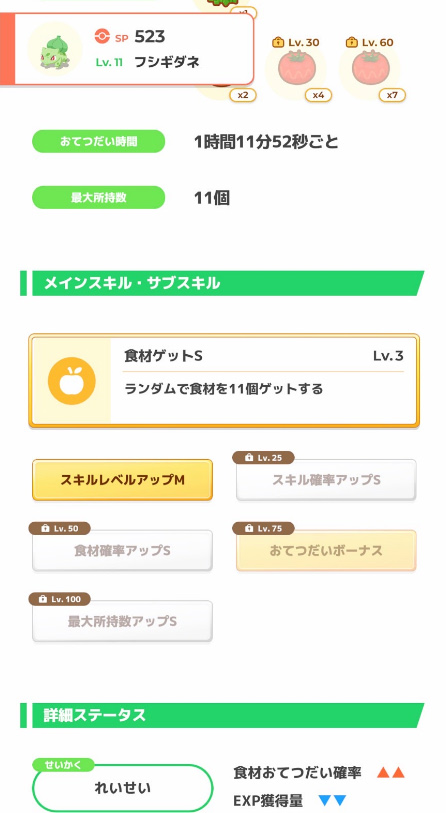Tap the 最大所持数 green label
The image size is (446, 813).
click(x=99, y=198)
